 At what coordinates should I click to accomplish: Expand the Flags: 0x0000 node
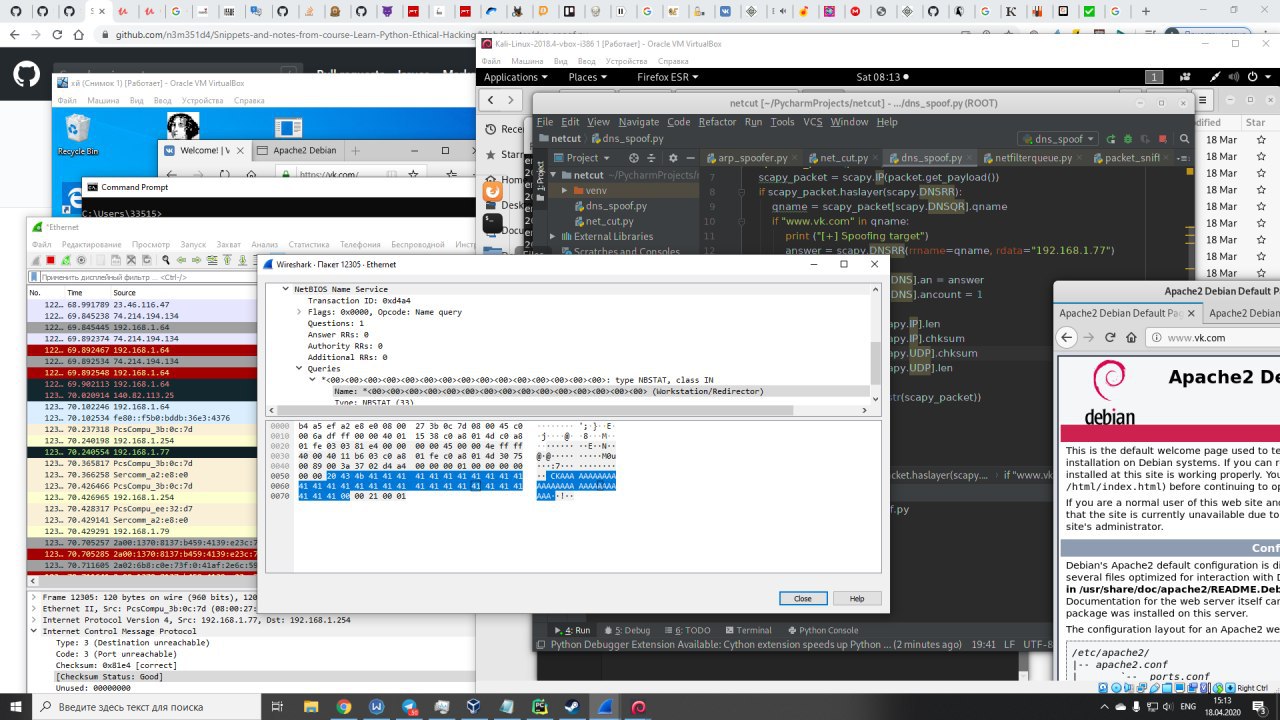pos(299,312)
